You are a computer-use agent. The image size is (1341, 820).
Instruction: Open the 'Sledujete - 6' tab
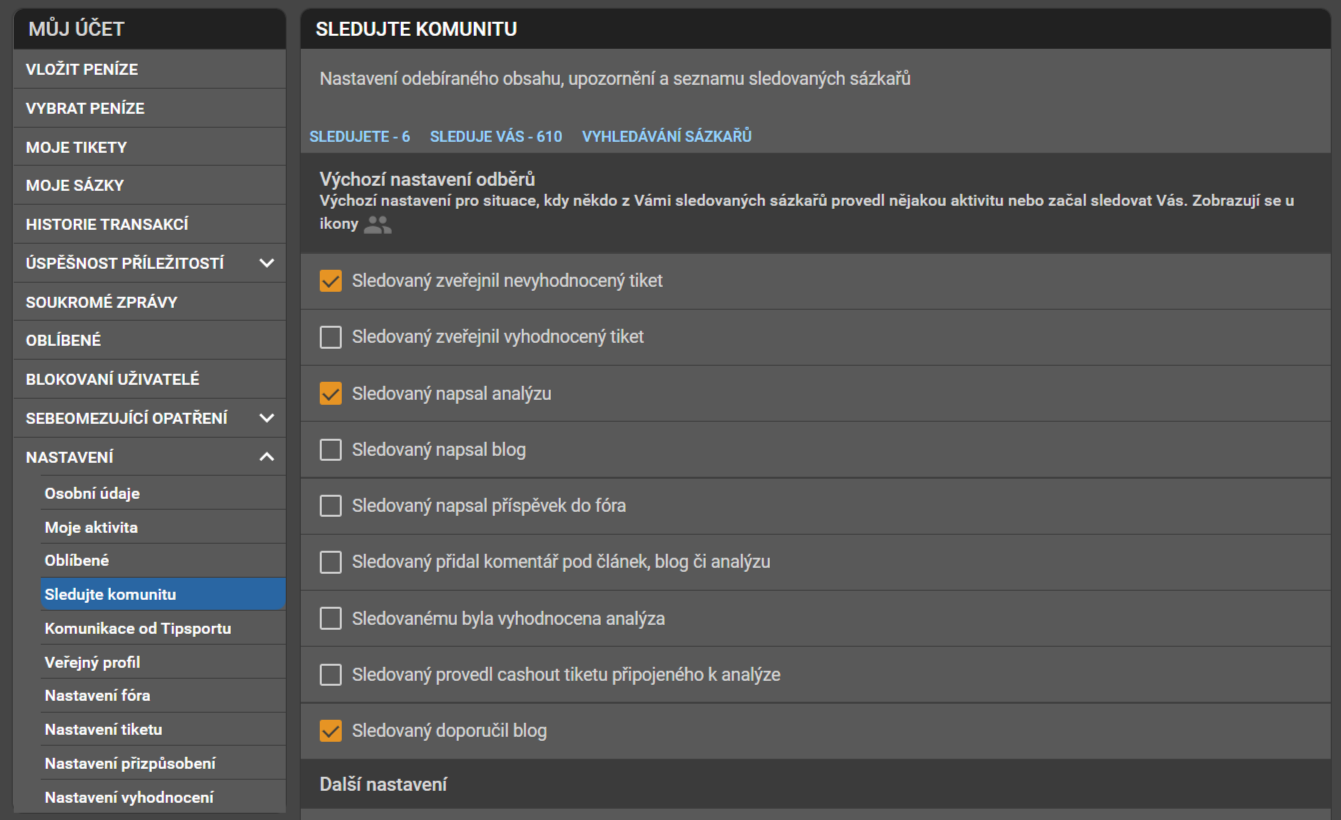coord(360,136)
